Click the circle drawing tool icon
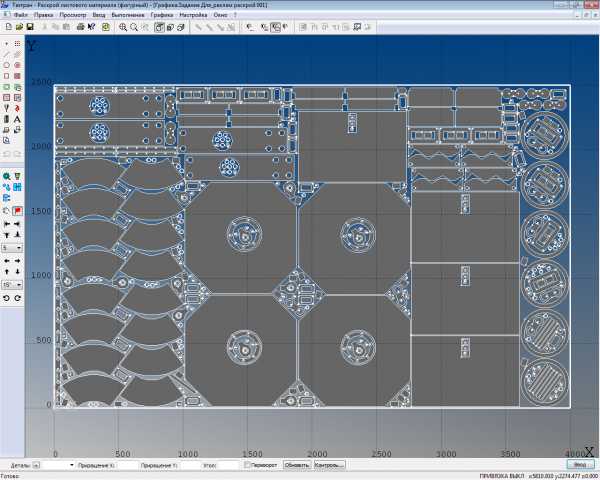This screenshot has height=480, width=600. [x=6, y=65]
